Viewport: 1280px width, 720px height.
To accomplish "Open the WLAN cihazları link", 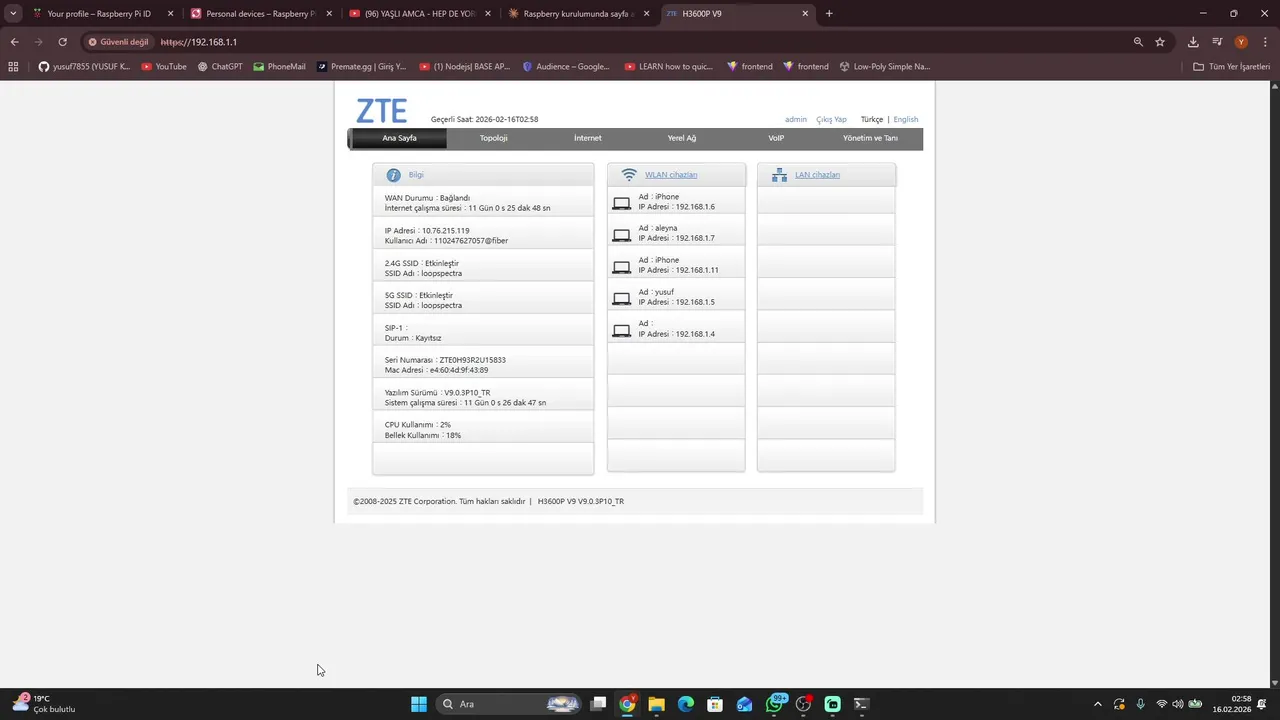I will coord(671,175).
